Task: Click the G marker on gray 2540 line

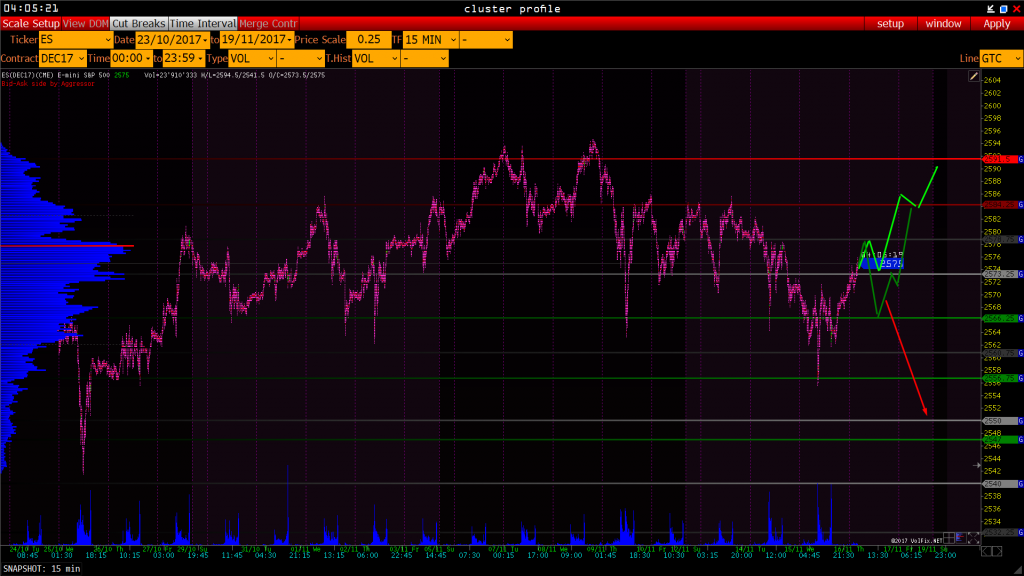Action: pos(1020,483)
